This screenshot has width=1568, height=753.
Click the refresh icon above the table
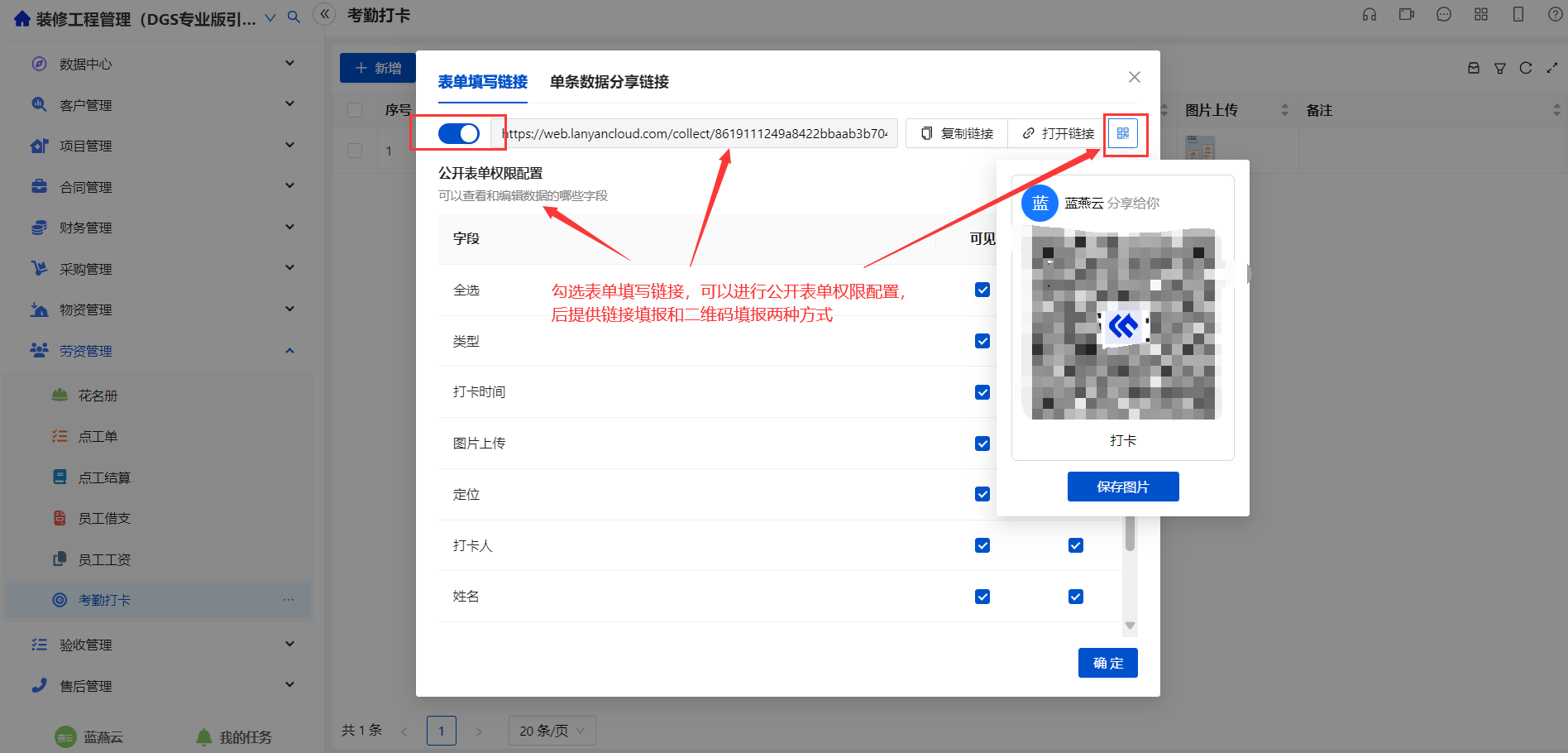(1526, 69)
